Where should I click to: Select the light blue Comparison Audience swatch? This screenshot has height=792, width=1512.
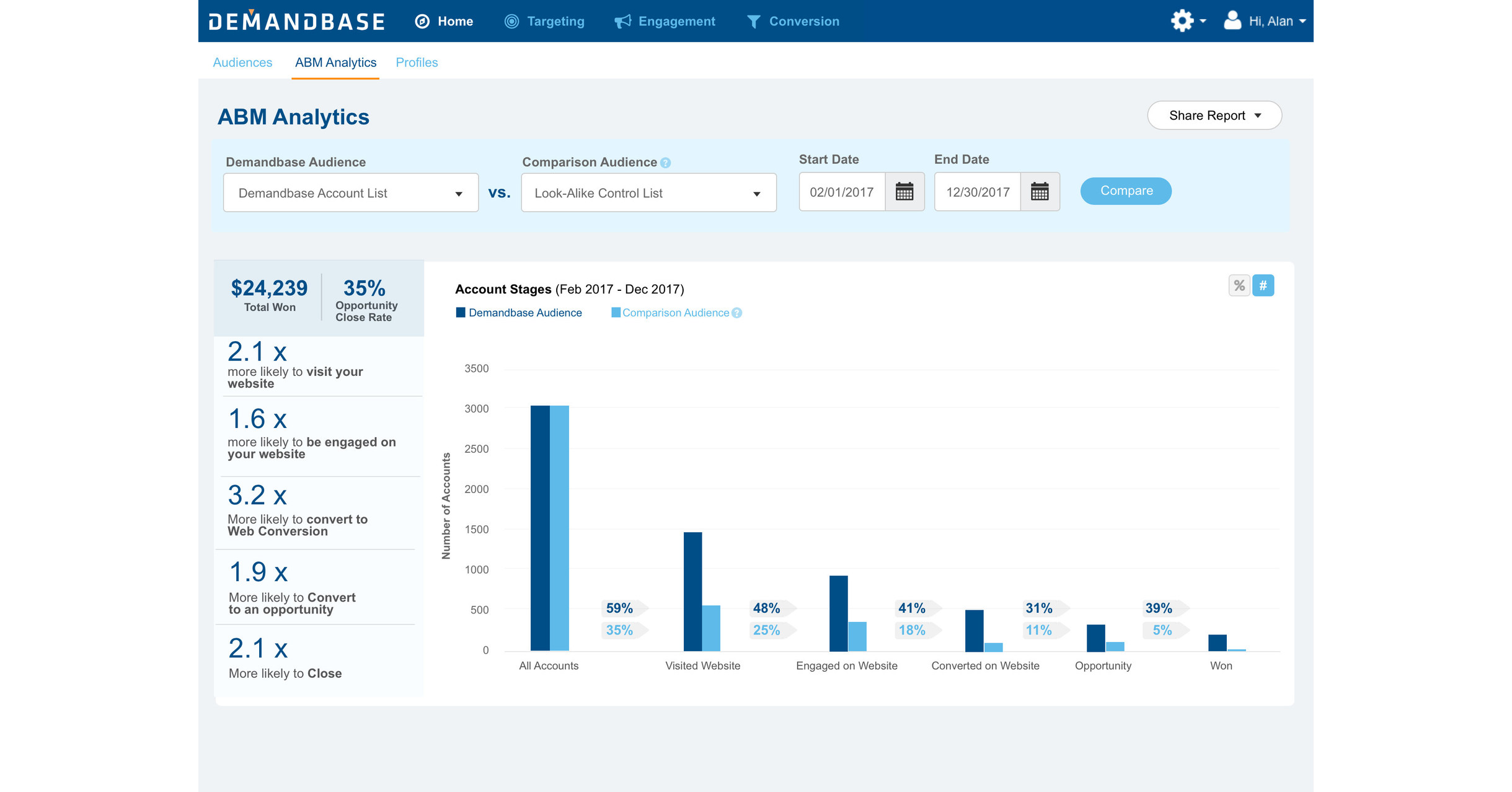pyautogui.click(x=616, y=313)
